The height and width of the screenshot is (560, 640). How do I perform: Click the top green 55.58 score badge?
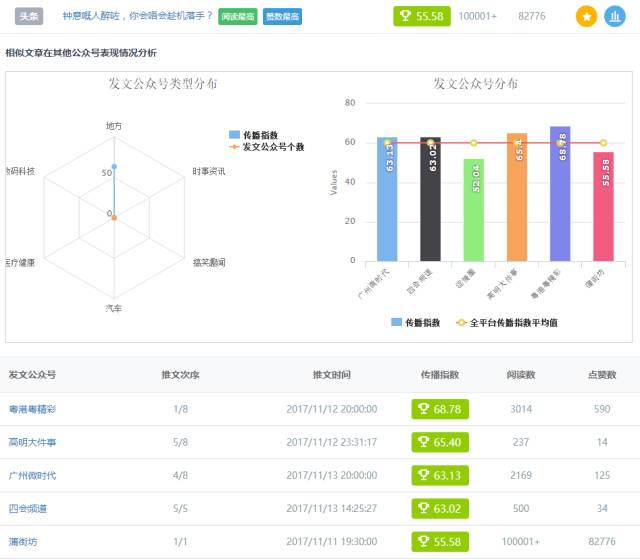(422, 16)
